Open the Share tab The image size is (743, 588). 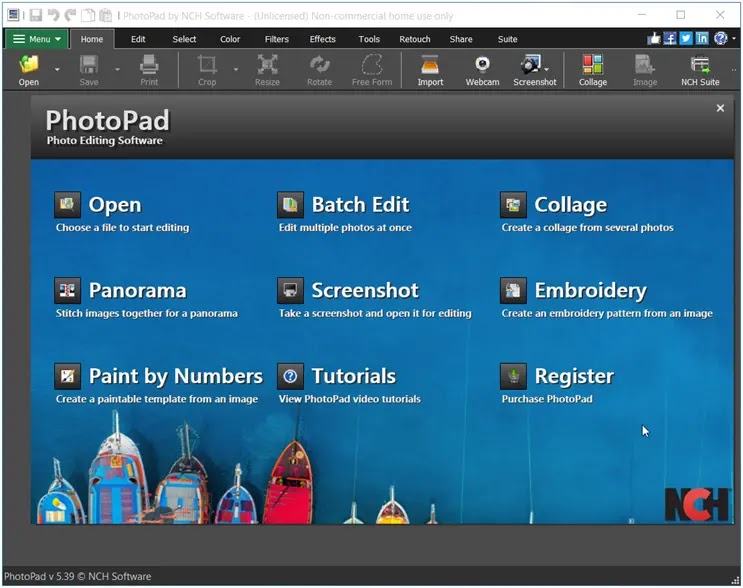(x=461, y=39)
